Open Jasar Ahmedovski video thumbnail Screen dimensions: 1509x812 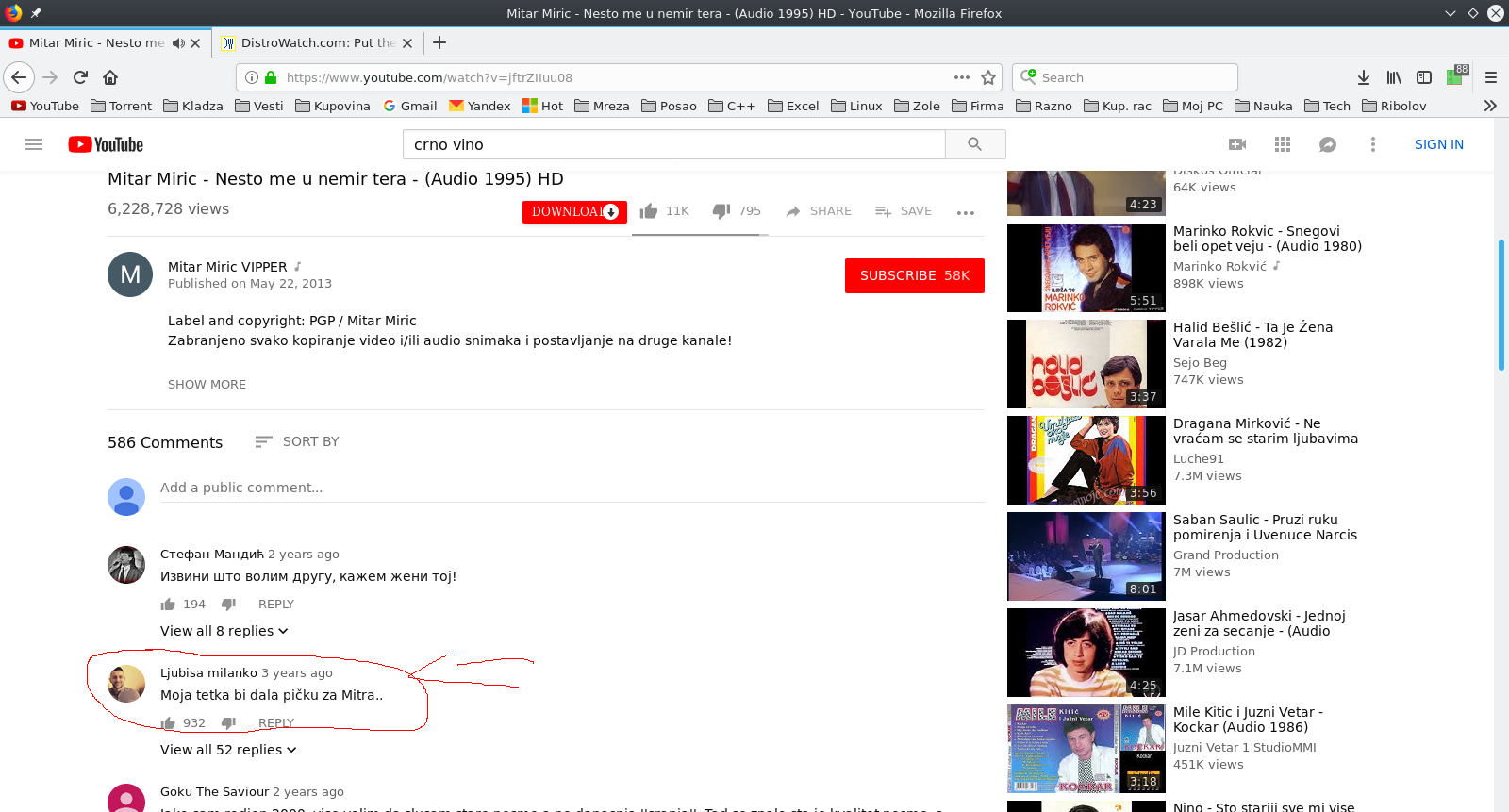pyautogui.click(x=1086, y=653)
